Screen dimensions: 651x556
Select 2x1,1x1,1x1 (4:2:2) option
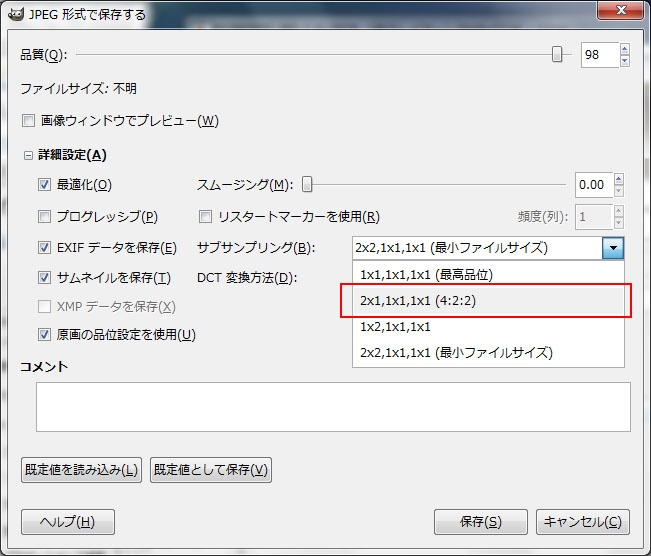coord(488,300)
